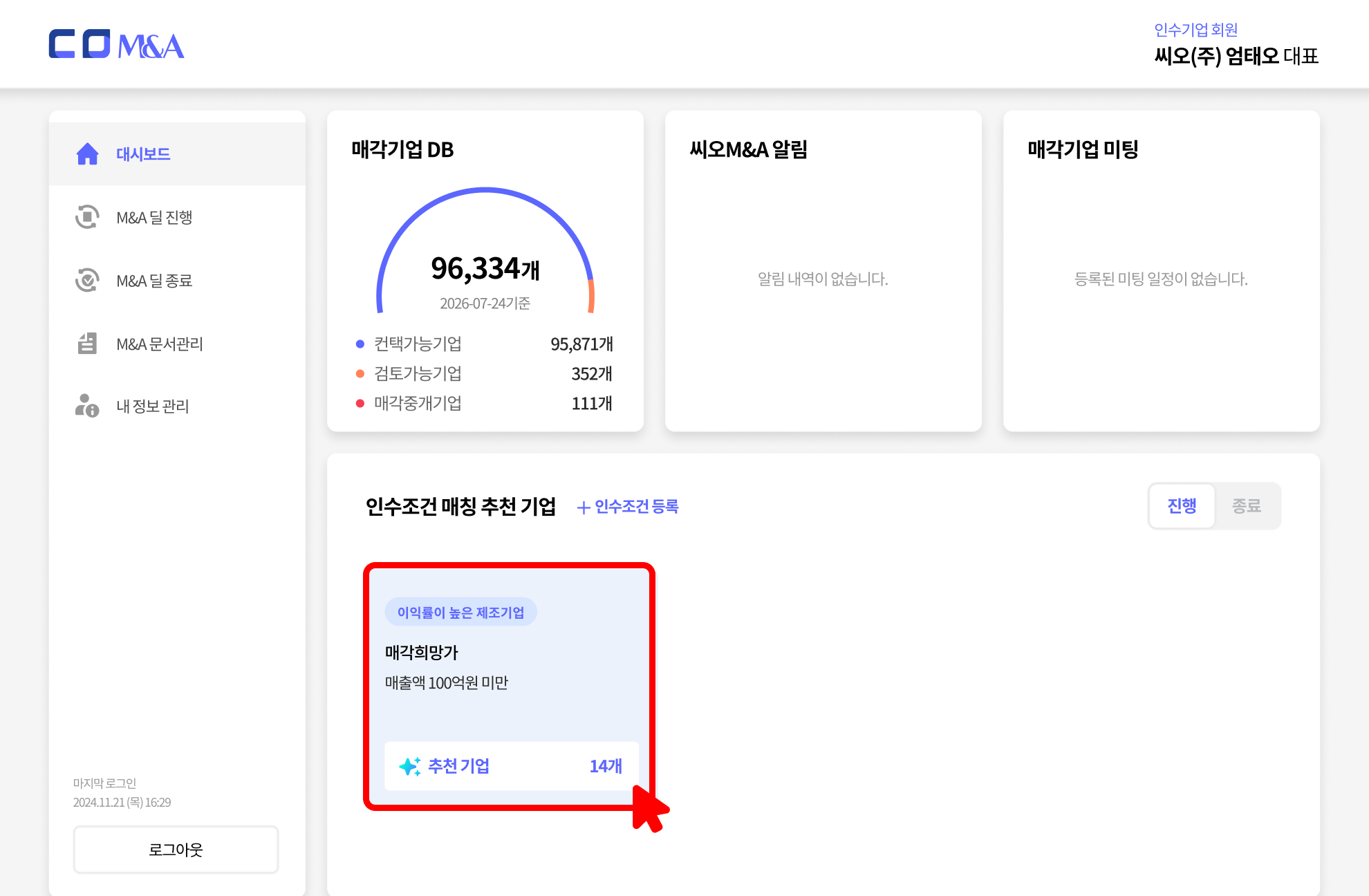
Task: Click the 매각중개기업 111개 value
Action: pyautogui.click(x=592, y=403)
